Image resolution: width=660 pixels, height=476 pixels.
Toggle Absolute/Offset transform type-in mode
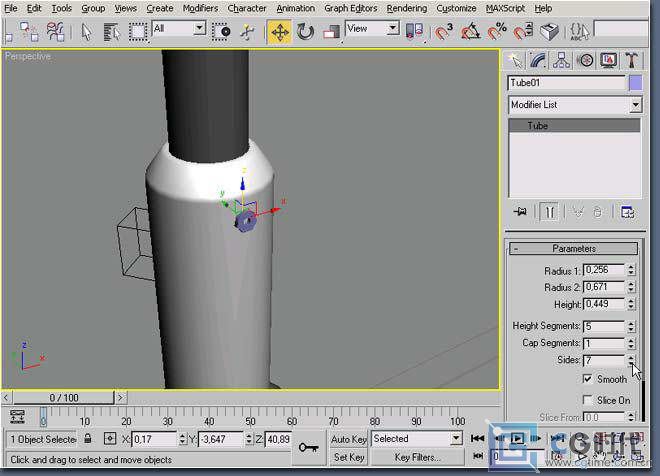tap(110, 439)
